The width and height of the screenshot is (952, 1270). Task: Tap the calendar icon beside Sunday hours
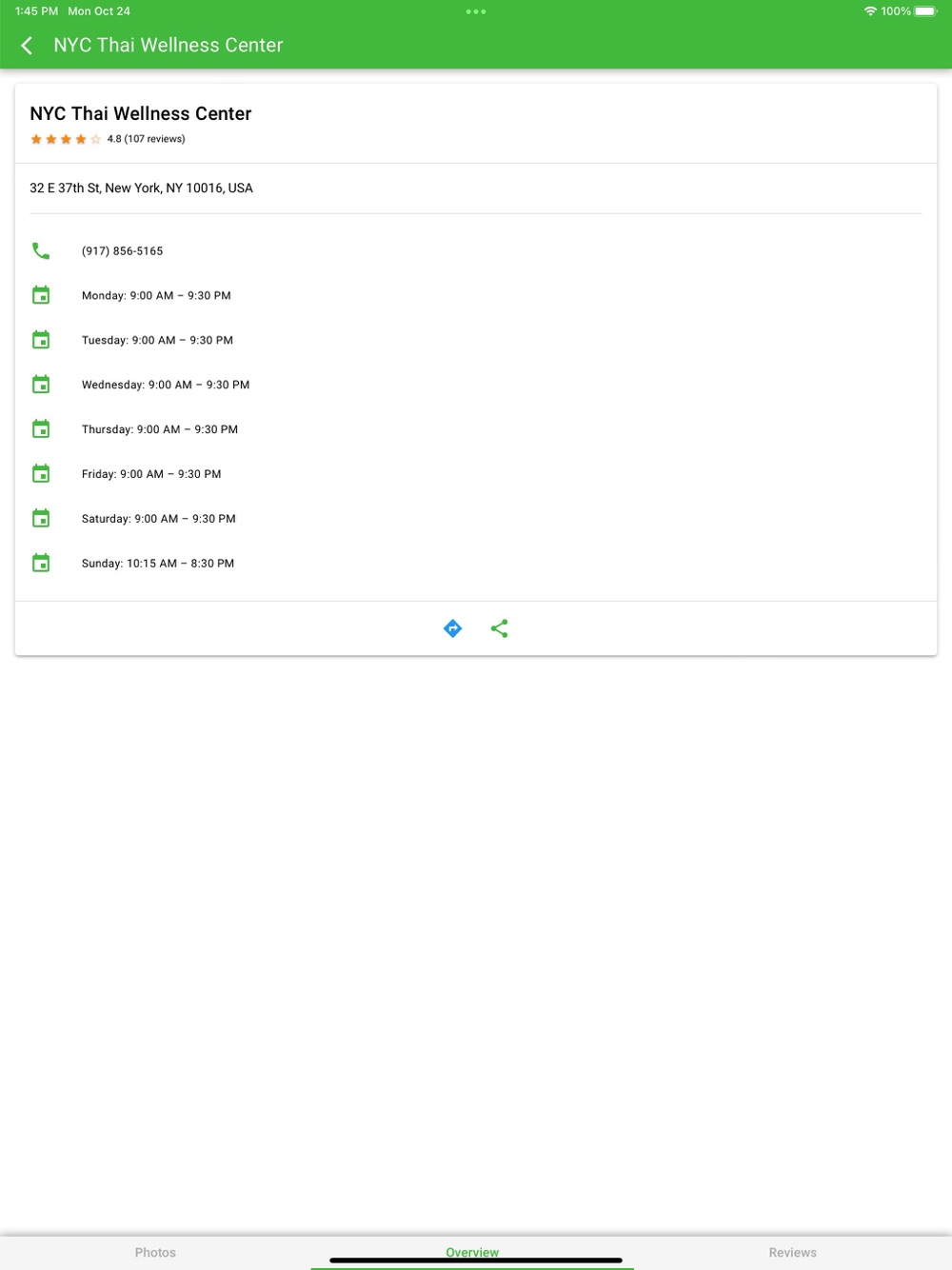pos(41,564)
